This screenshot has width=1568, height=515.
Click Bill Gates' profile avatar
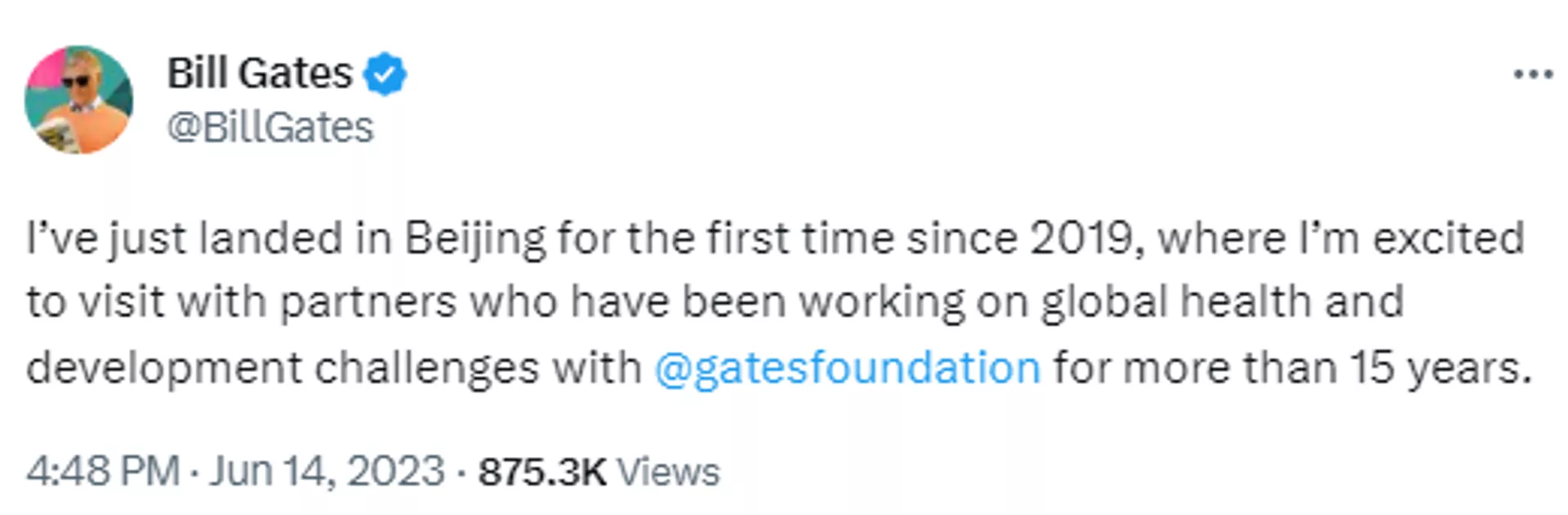79,98
